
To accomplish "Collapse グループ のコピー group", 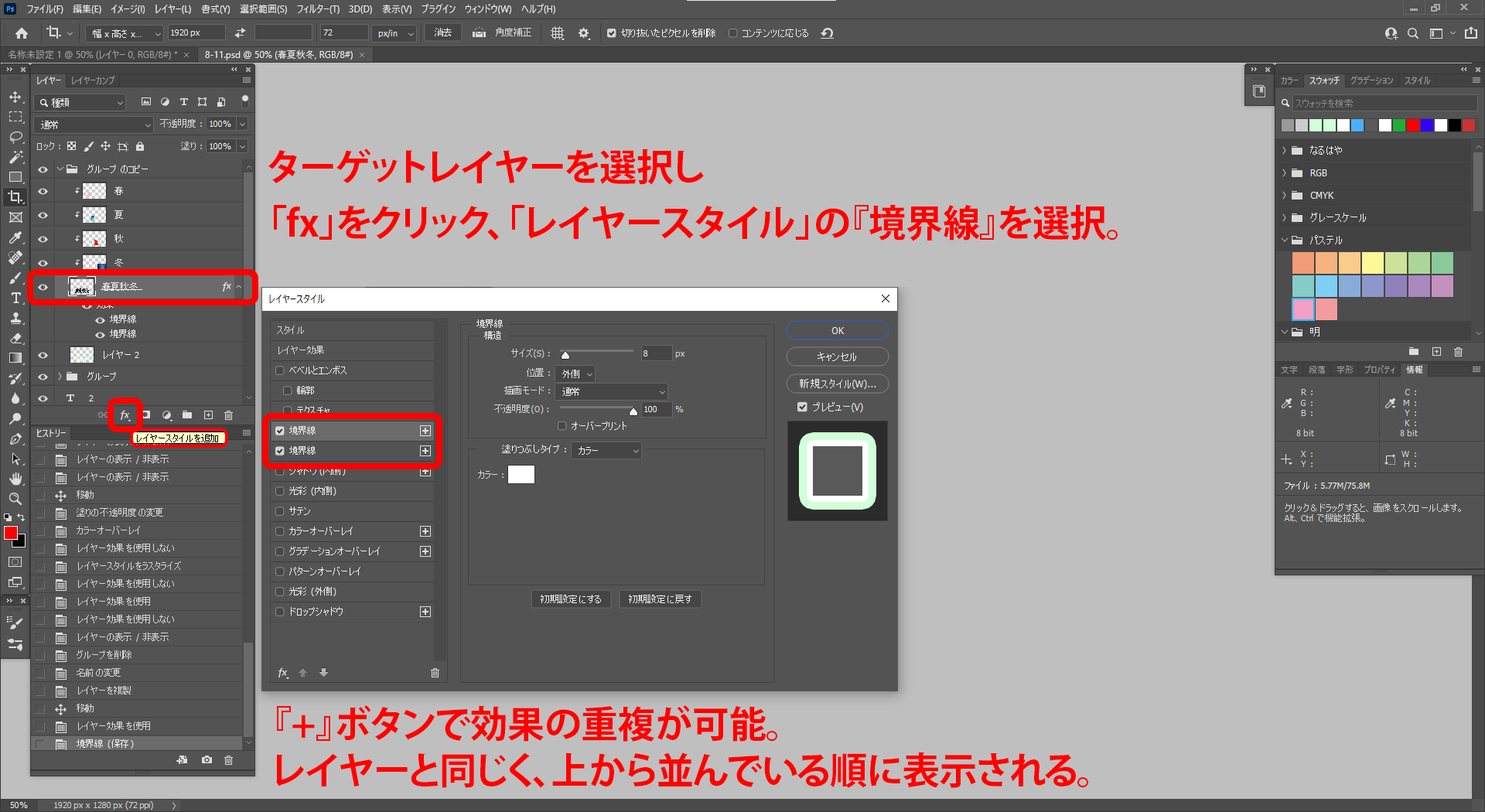I will 60,169.
